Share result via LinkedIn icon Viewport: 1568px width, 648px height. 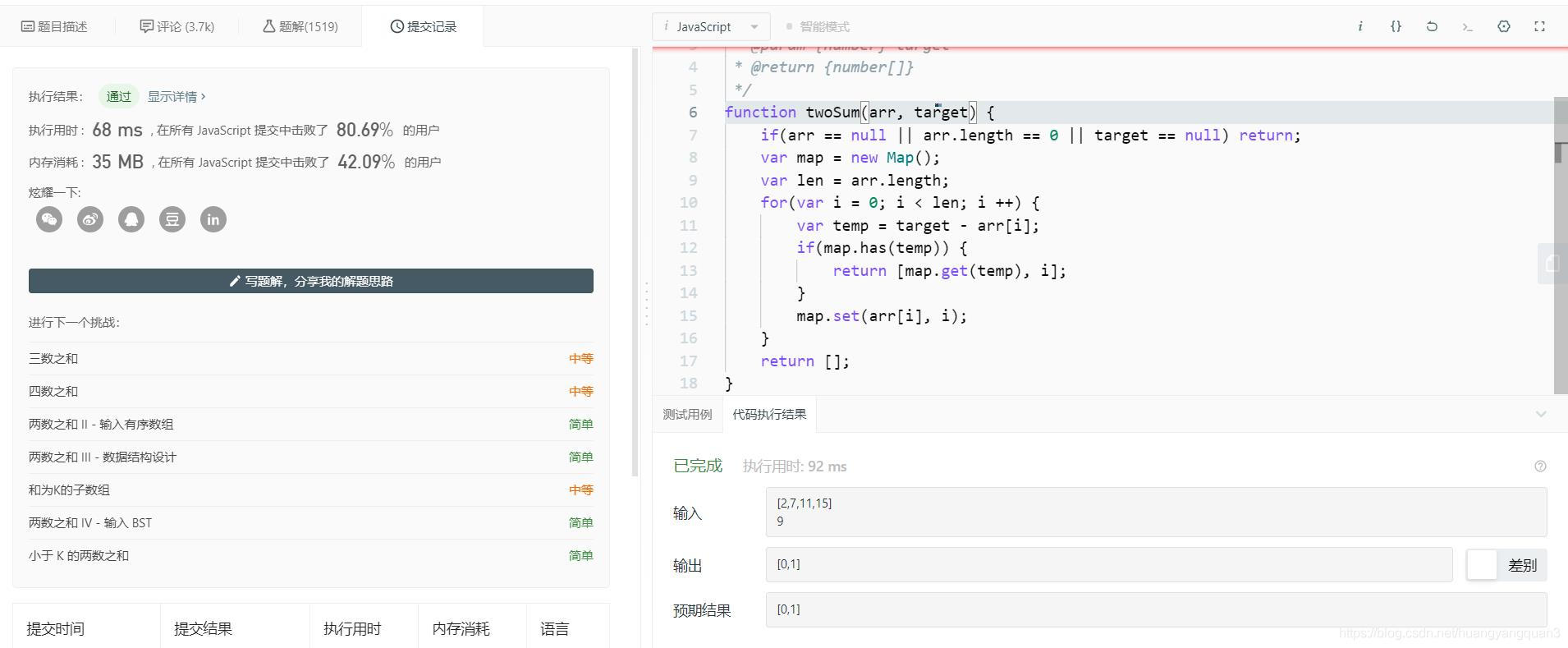point(213,219)
